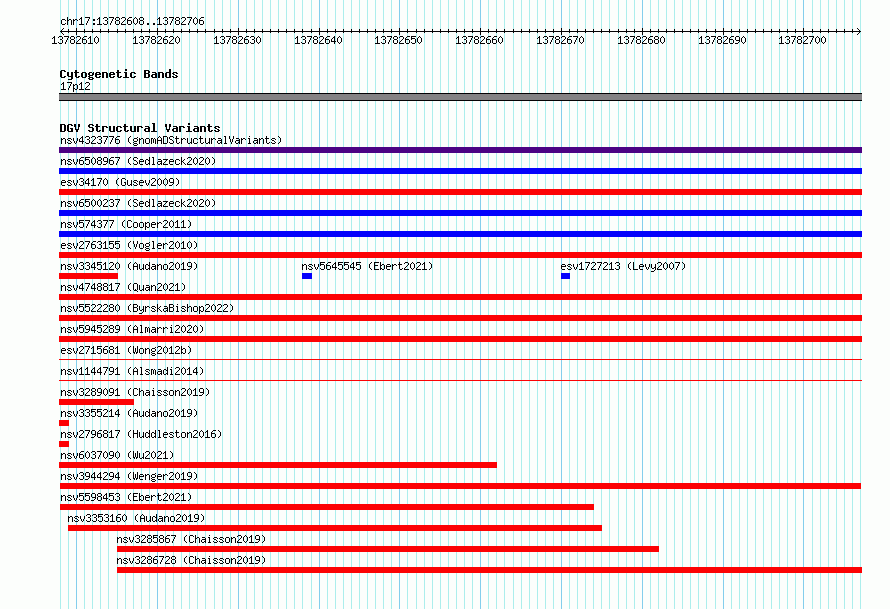Open nsv3286728 (Chaisson2019) variant label
The width and height of the screenshot is (890, 609).
coord(191,560)
